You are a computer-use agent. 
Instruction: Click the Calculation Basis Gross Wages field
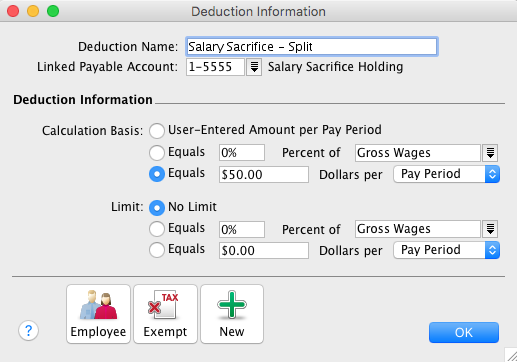(418, 153)
